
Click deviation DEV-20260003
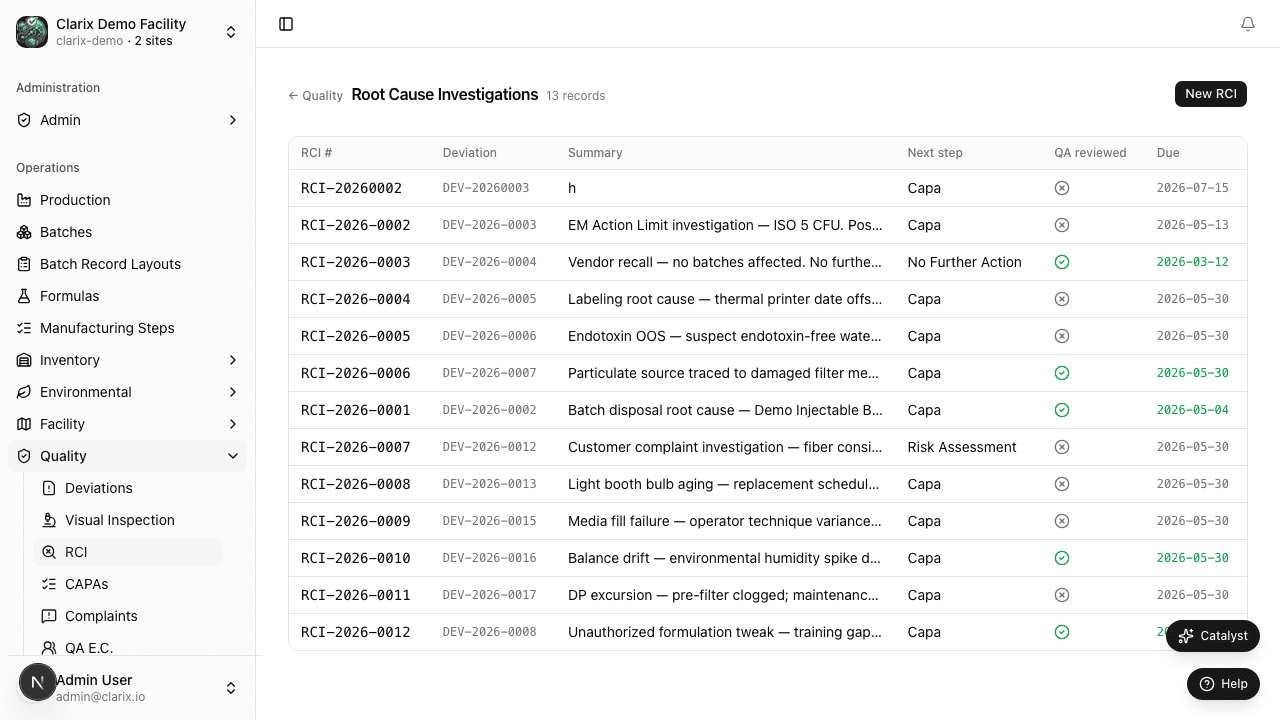click(x=486, y=188)
